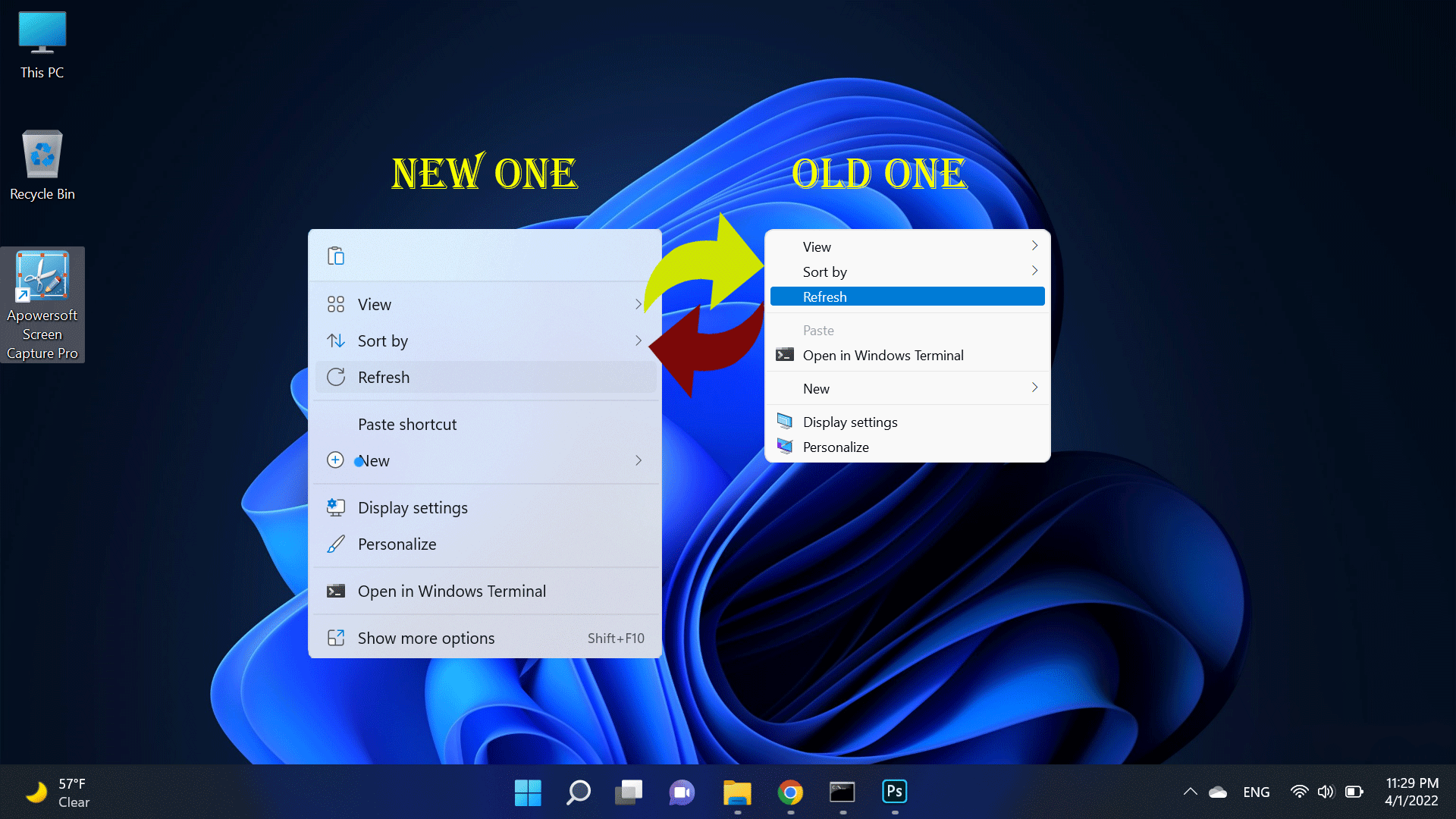Expand the View submenu in new menu

click(485, 304)
